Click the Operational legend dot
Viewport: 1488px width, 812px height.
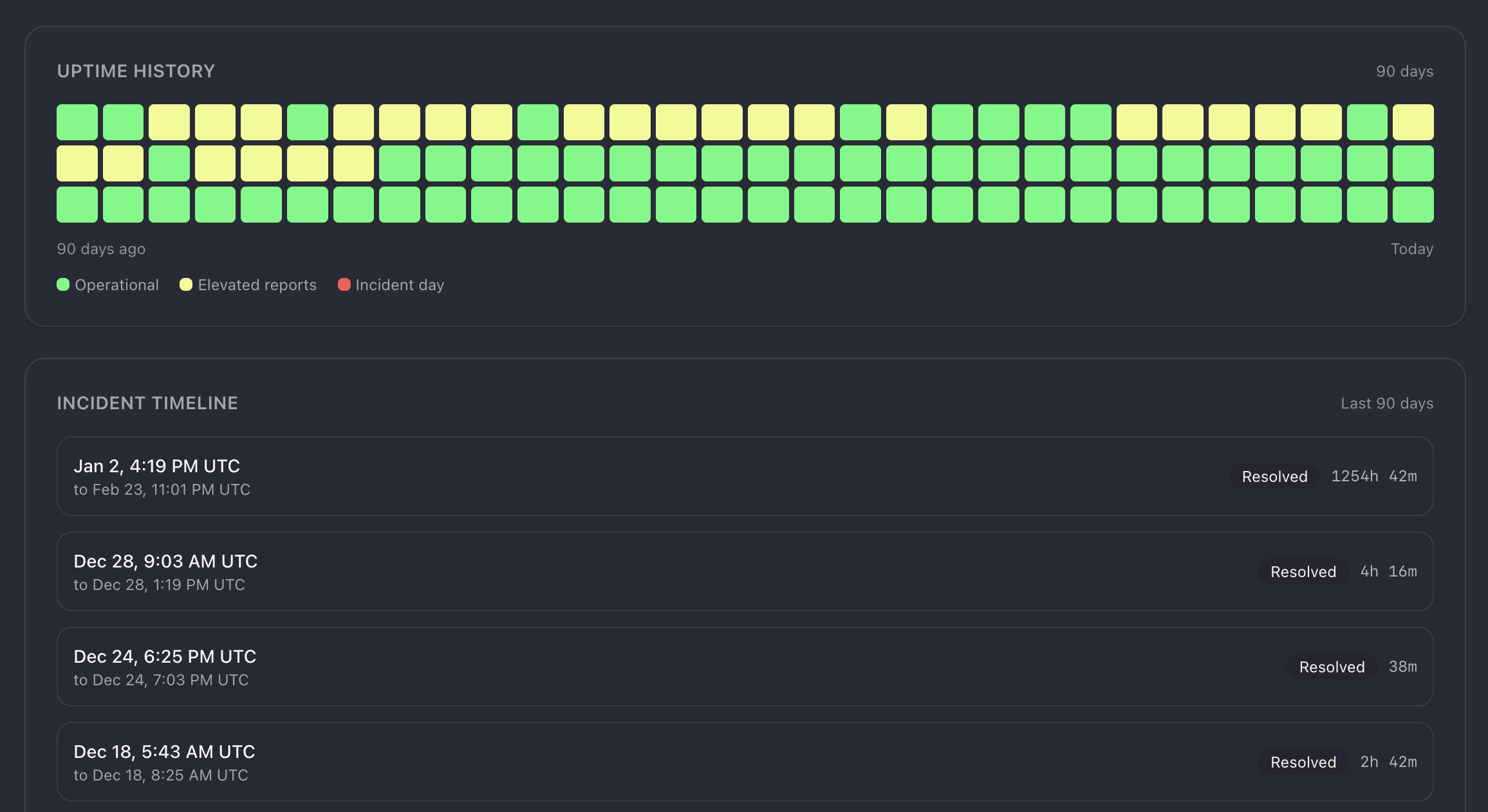click(x=63, y=284)
